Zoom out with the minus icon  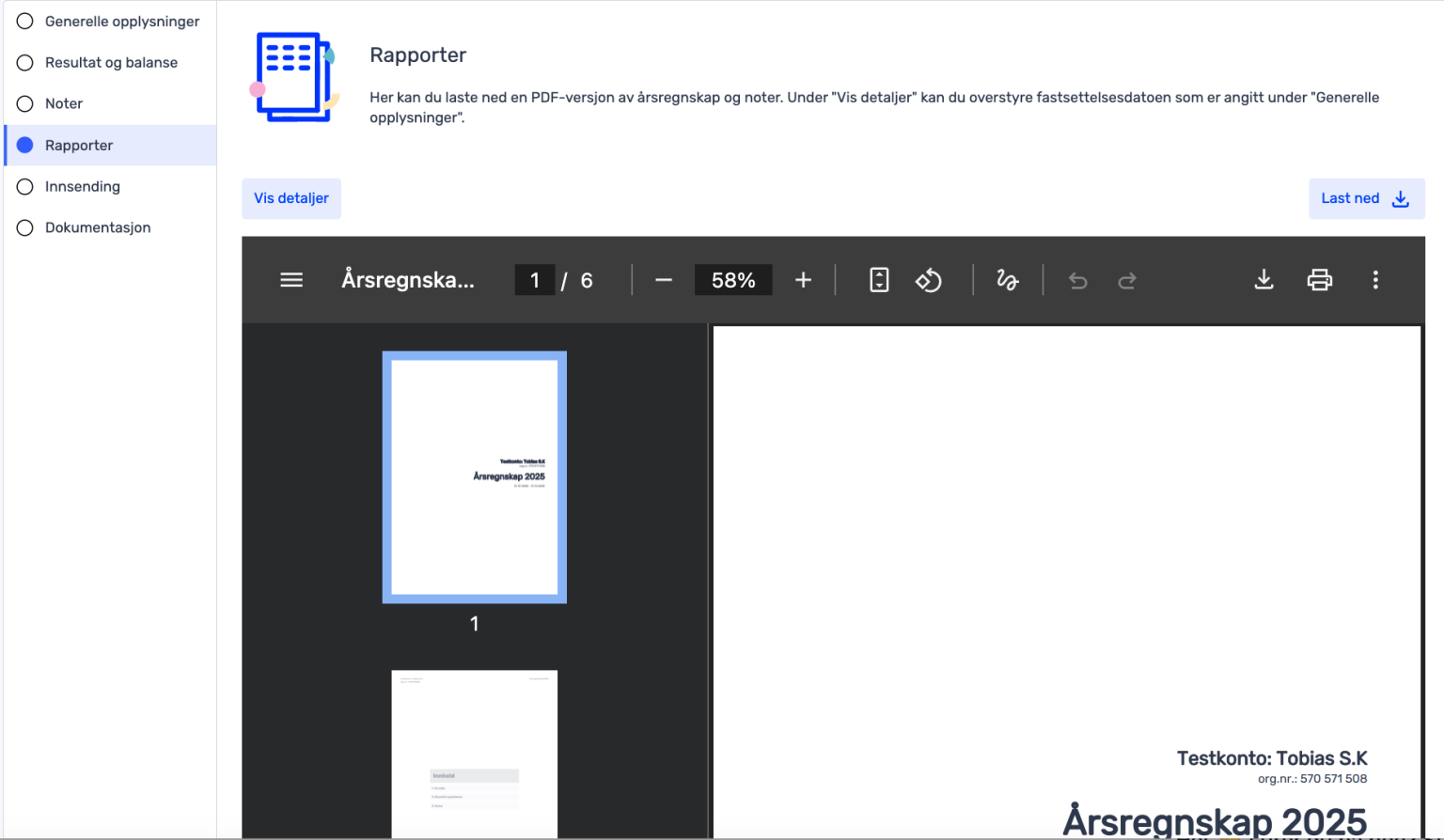coord(664,280)
